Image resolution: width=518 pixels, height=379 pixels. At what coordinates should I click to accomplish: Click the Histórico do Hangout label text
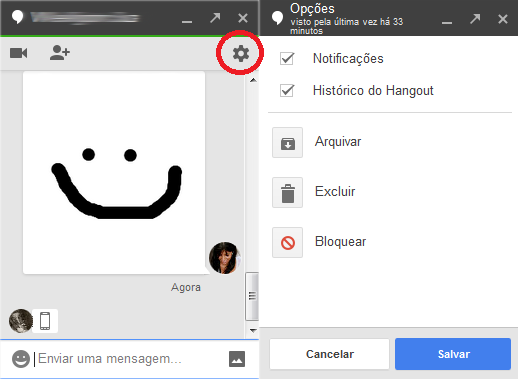[x=373, y=91]
